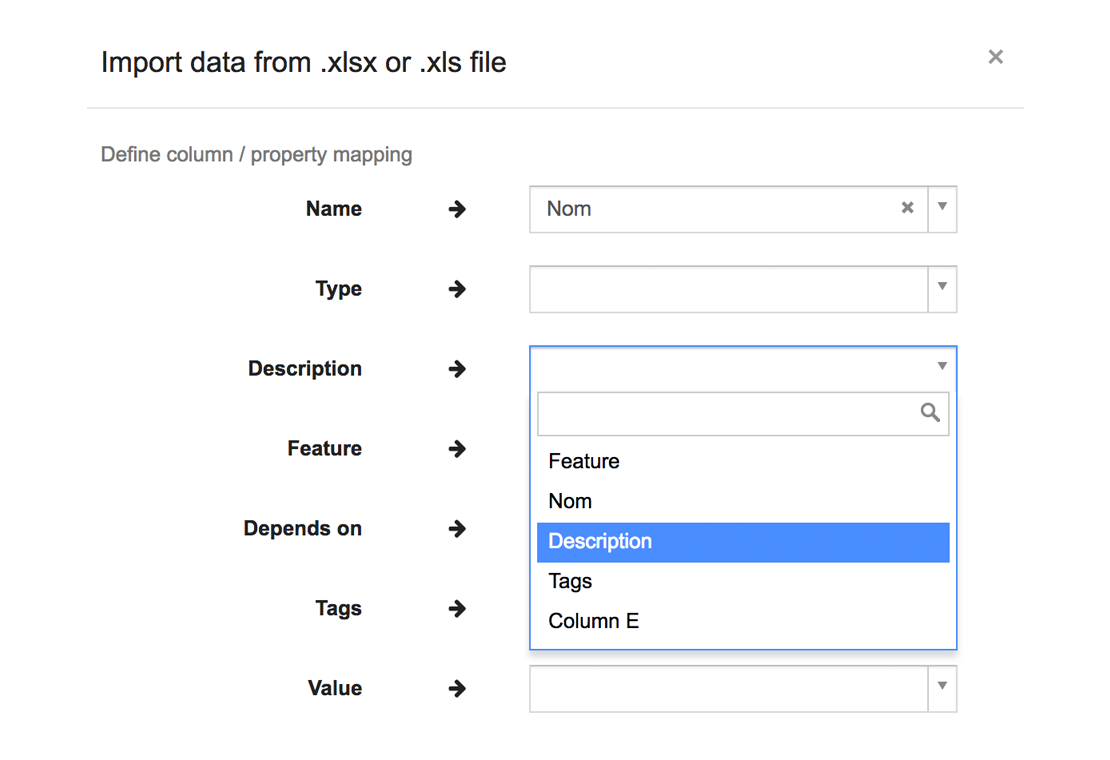Collapse the Description dropdown arrow

tap(942, 367)
